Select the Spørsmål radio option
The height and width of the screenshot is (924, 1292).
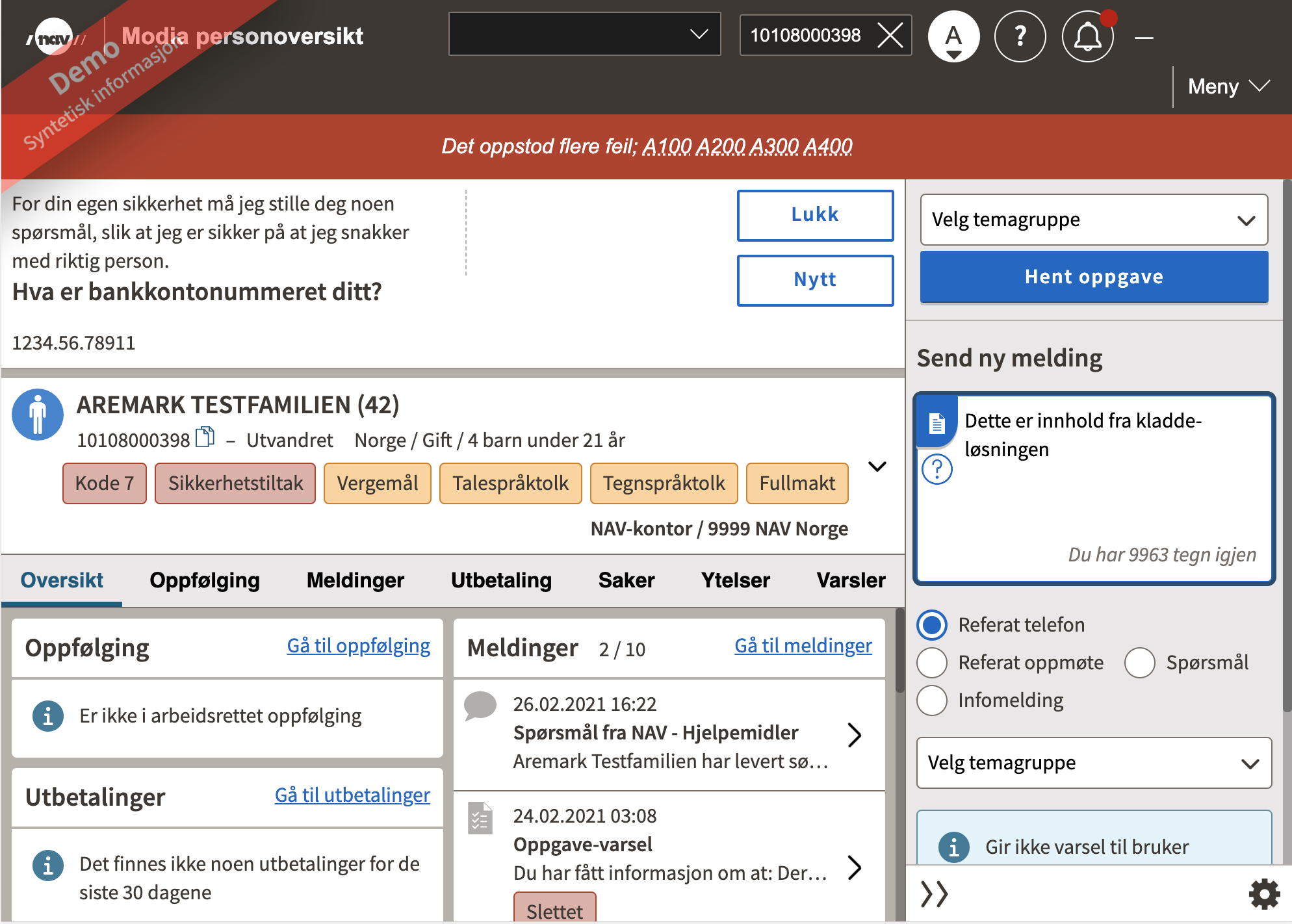click(x=1140, y=663)
